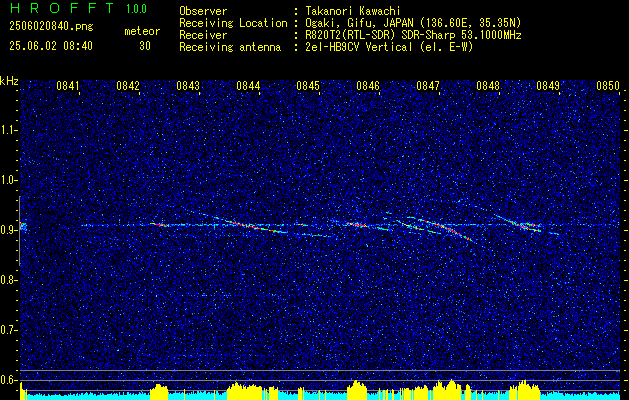Click the 0844 time marker
629x400 pixels.
pos(248,86)
